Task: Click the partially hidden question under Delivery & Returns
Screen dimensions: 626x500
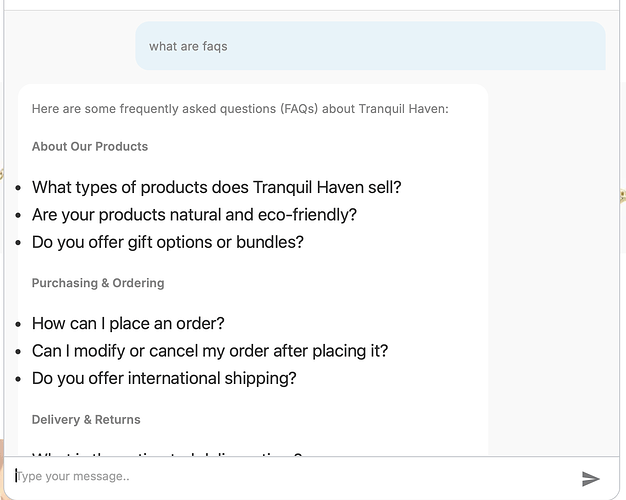Action: [167, 454]
